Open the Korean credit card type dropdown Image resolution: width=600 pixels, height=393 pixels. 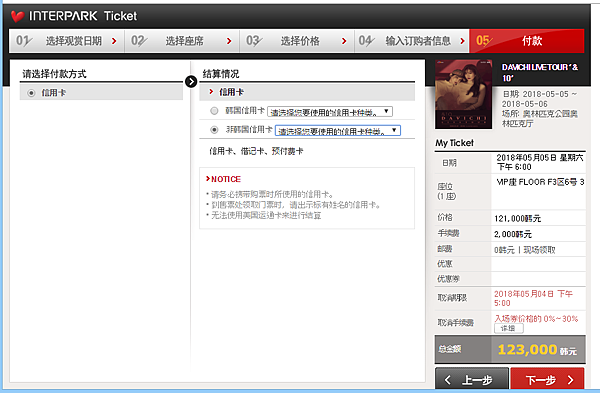click(330, 112)
